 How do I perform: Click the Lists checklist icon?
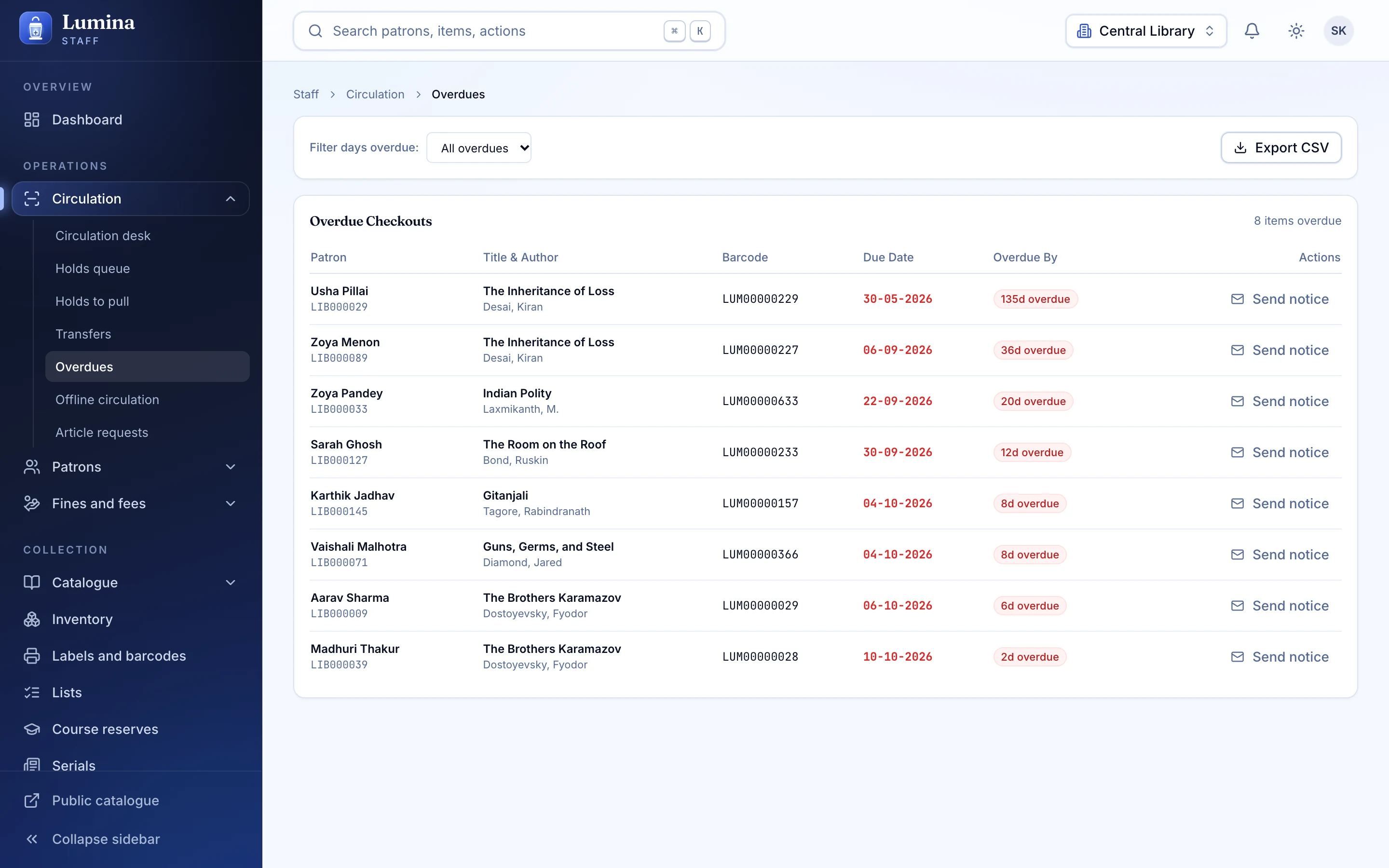pyautogui.click(x=31, y=692)
